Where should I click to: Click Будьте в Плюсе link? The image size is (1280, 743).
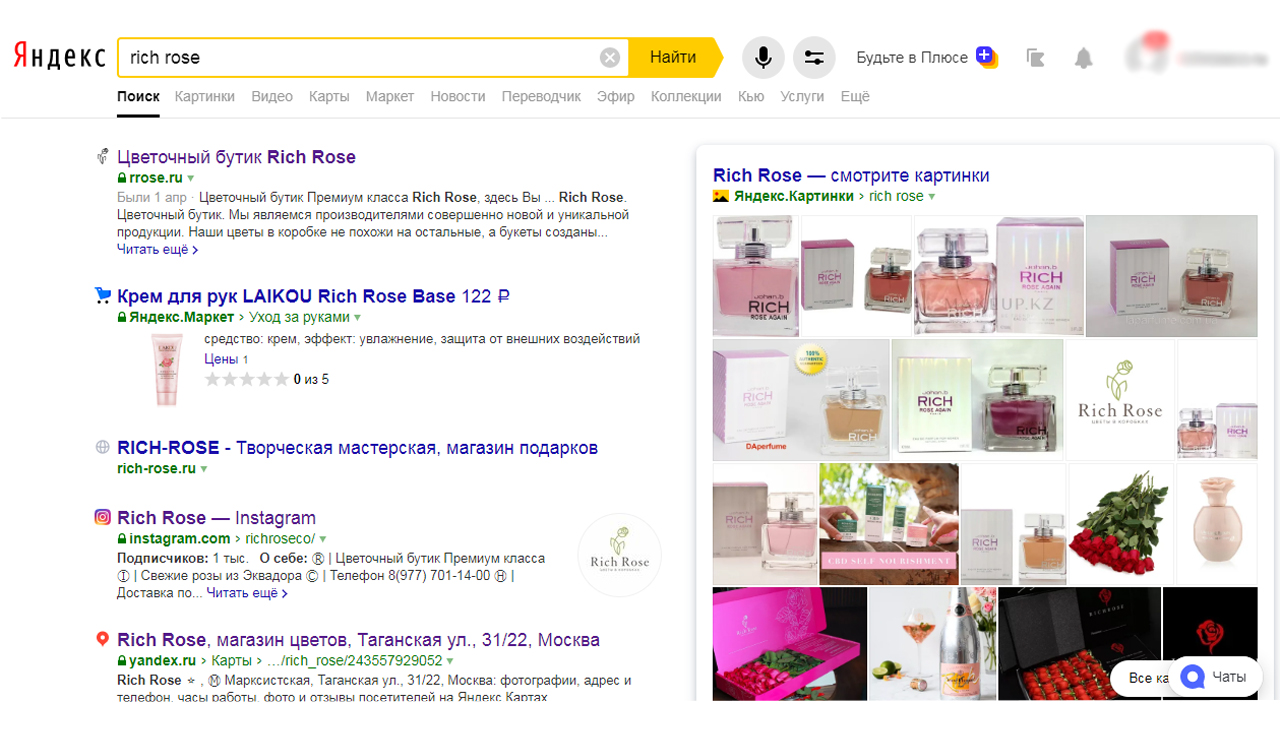(x=912, y=58)
